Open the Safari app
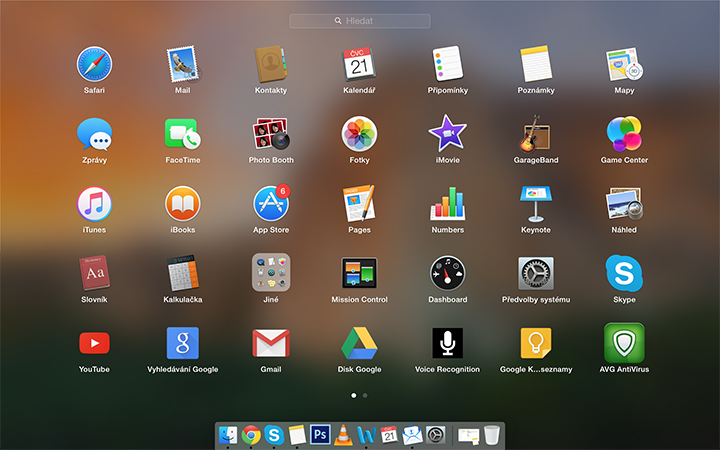The width and height of the screenshot is (720, 450). (94, 64)
